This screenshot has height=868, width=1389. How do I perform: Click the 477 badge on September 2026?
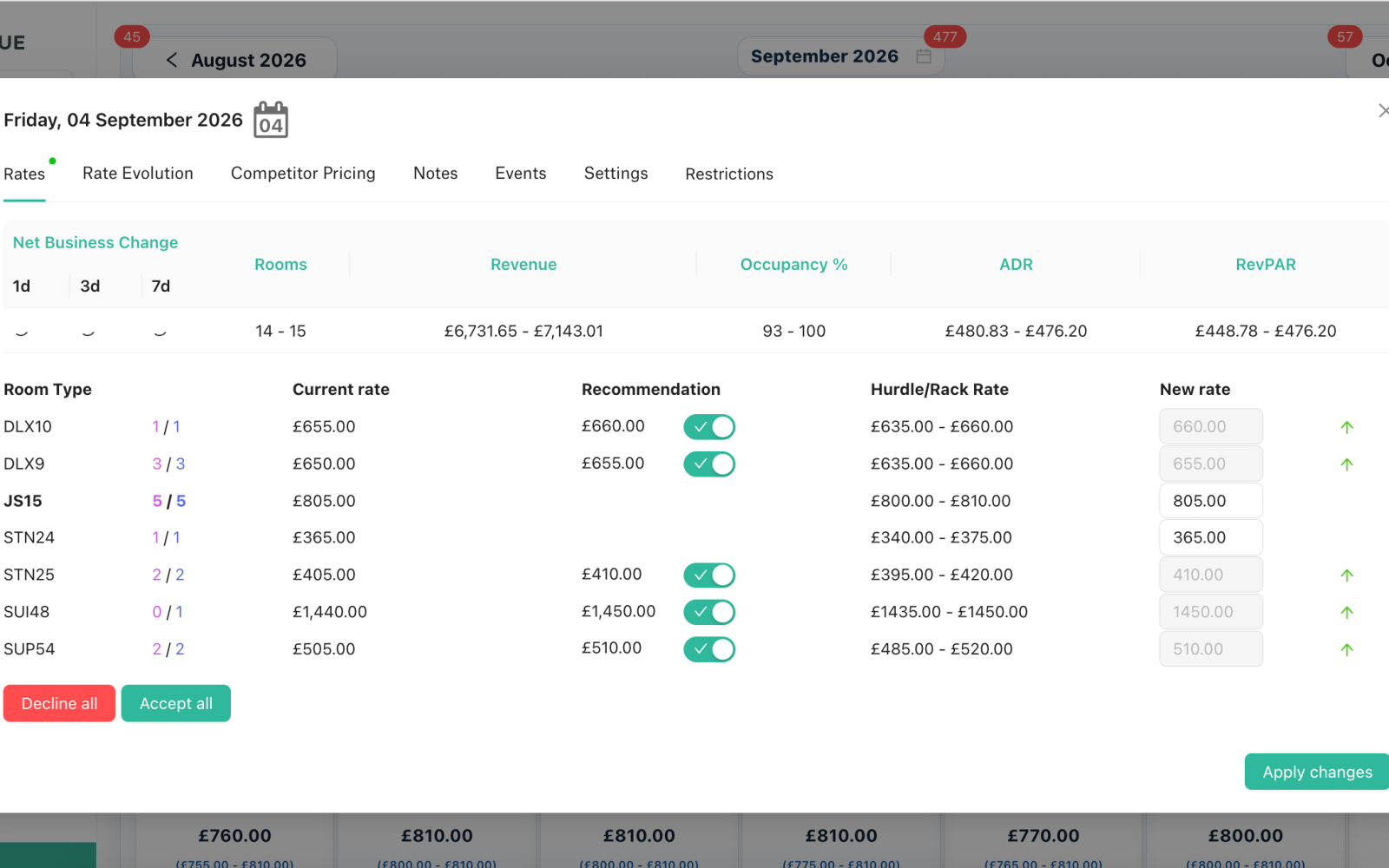[945, 36]
